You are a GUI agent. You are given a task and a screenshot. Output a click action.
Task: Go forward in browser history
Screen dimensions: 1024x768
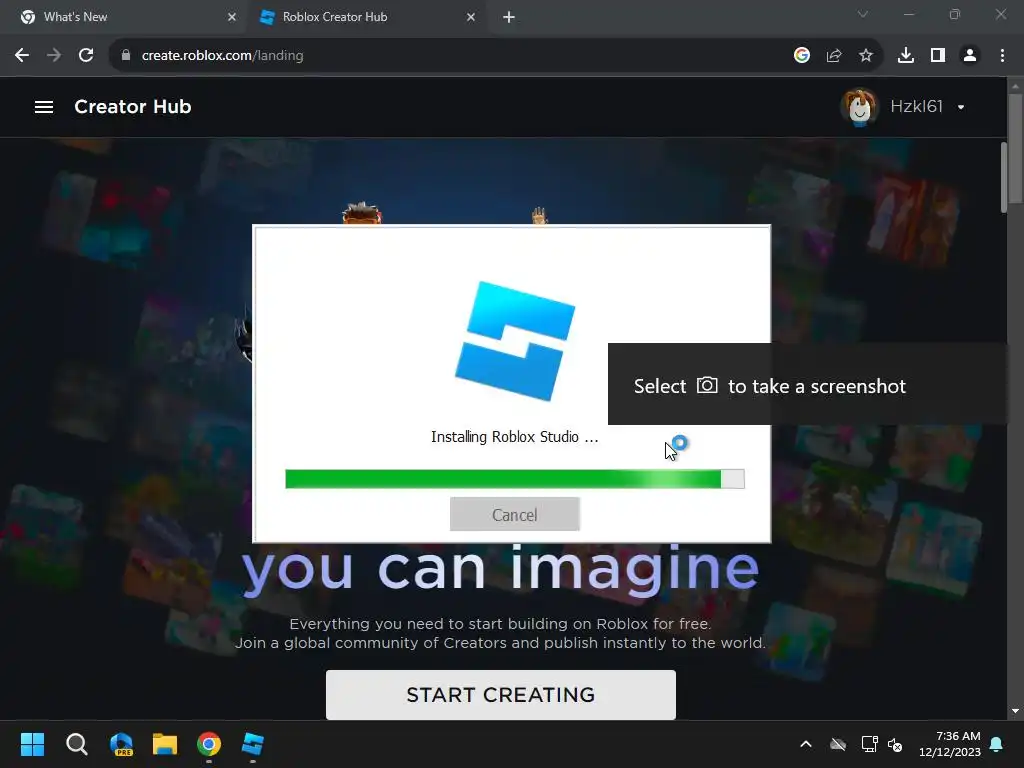54,56
